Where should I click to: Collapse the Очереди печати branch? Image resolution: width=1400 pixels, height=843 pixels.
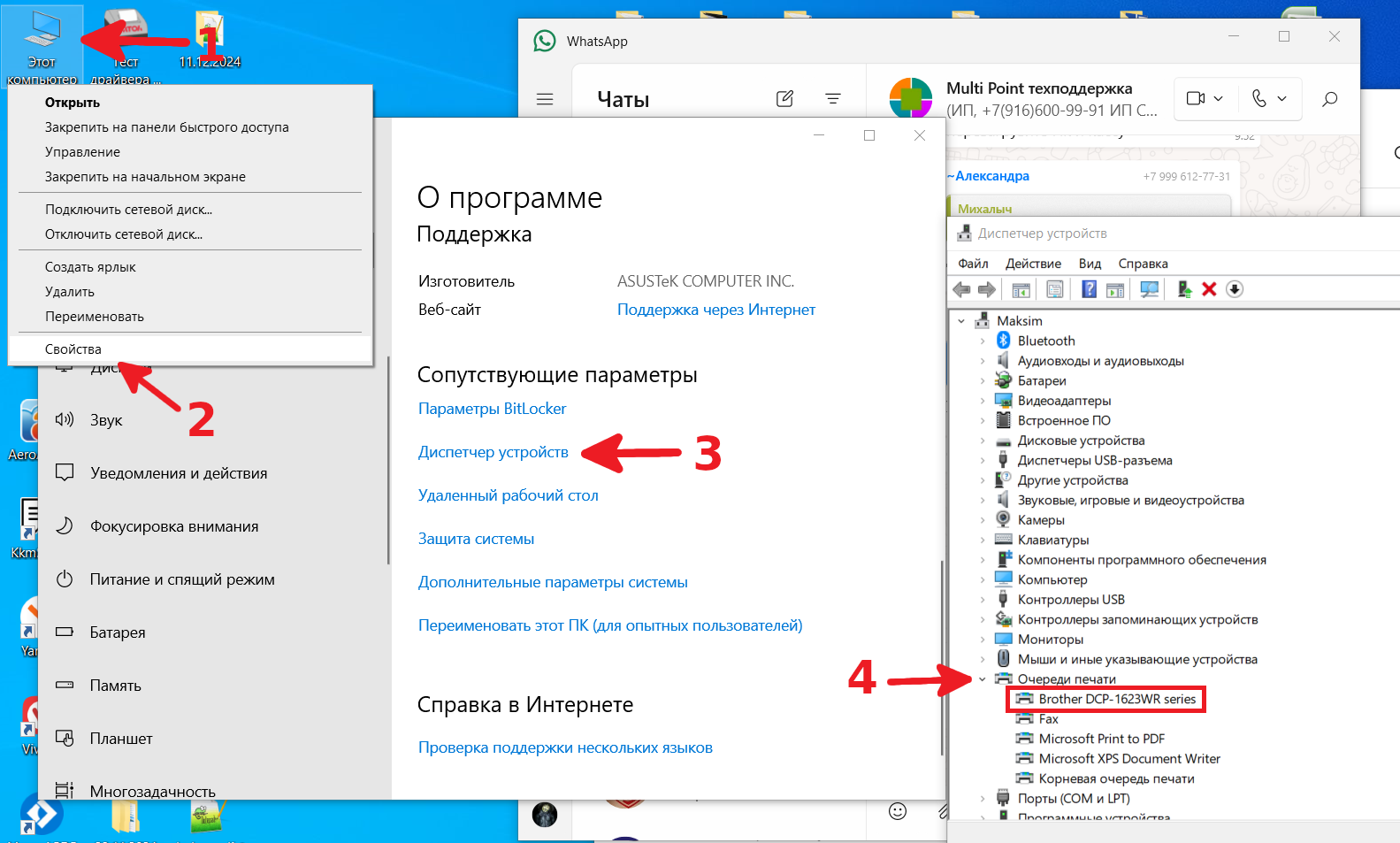[x=982, y=679]
